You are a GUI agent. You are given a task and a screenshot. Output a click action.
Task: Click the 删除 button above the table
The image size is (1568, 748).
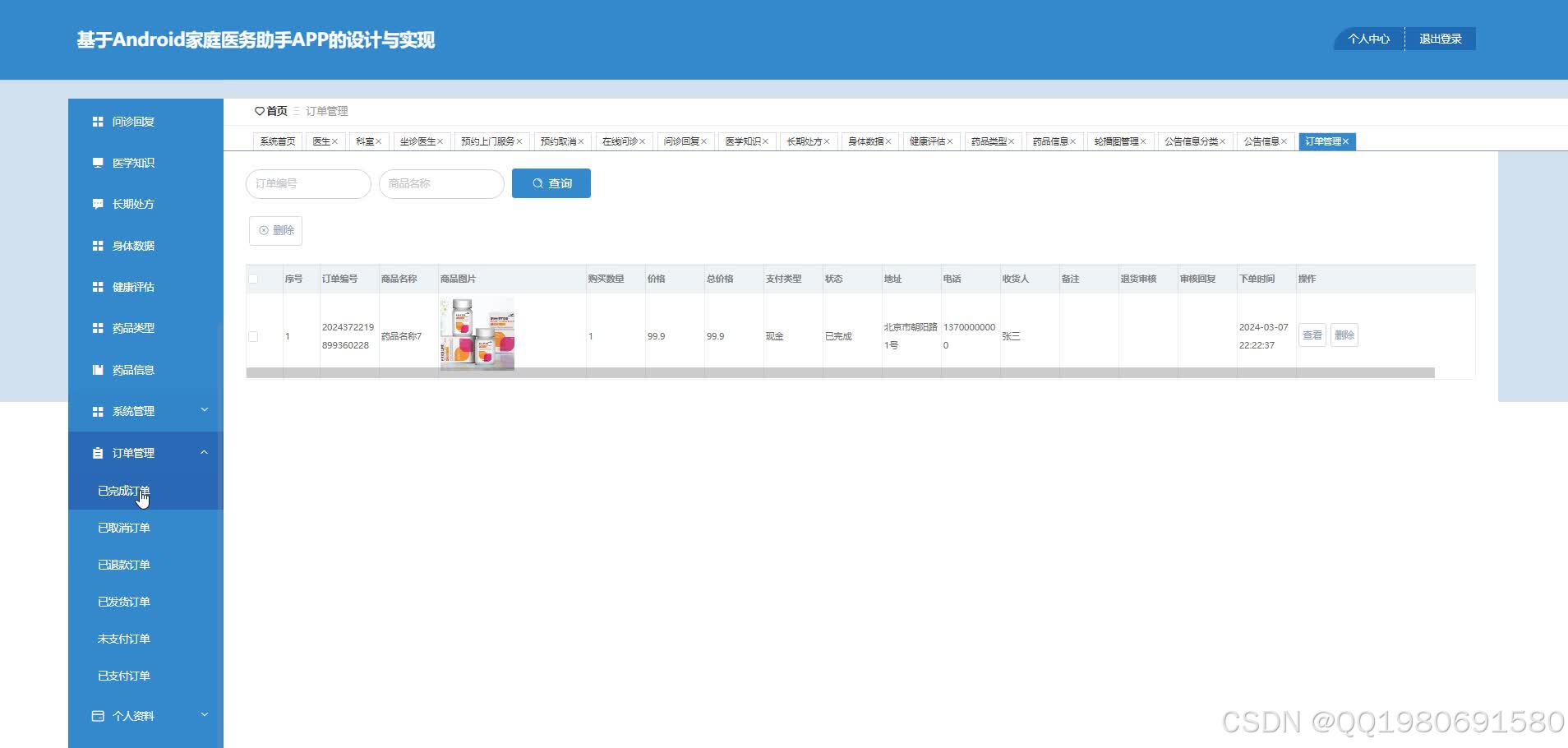click(276, 230)
